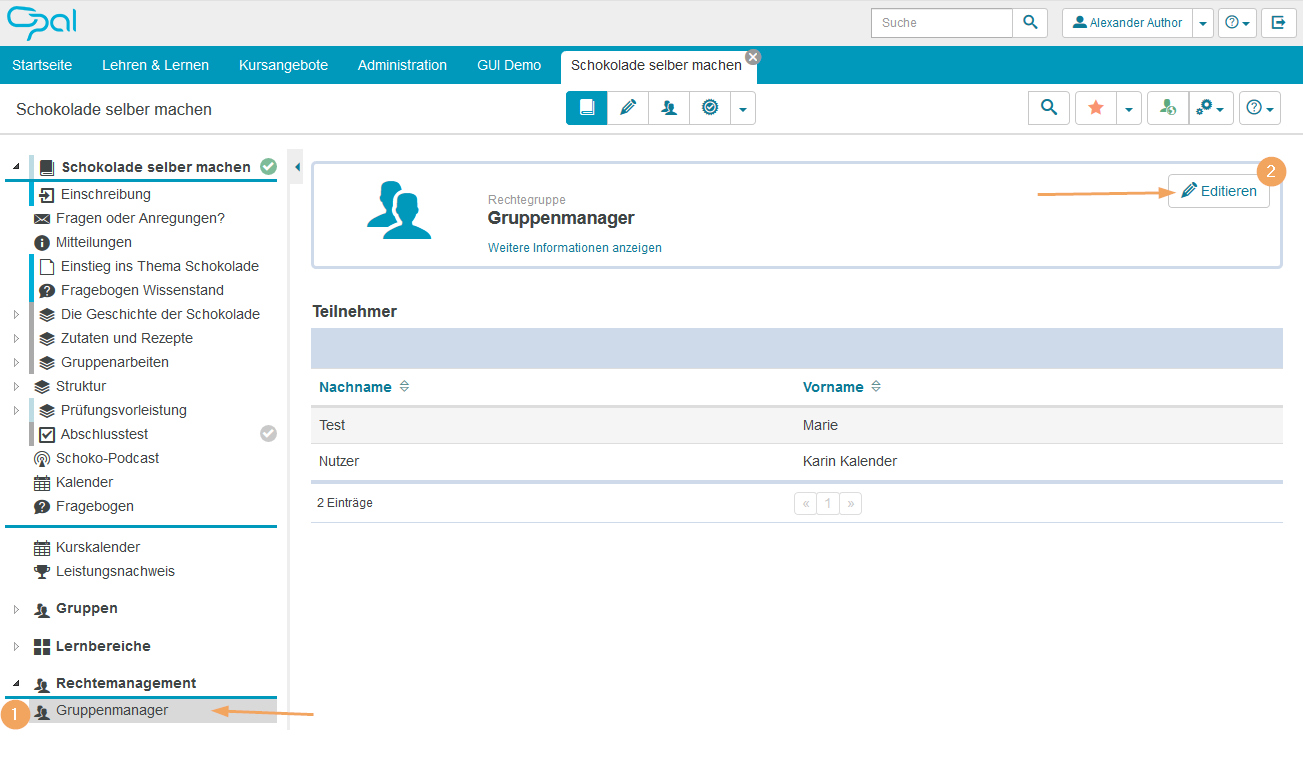The width and height of the screenshot is (1303, 764).
Task: Click Weitere Informationen anzeigen link
Action: (574, 248)
